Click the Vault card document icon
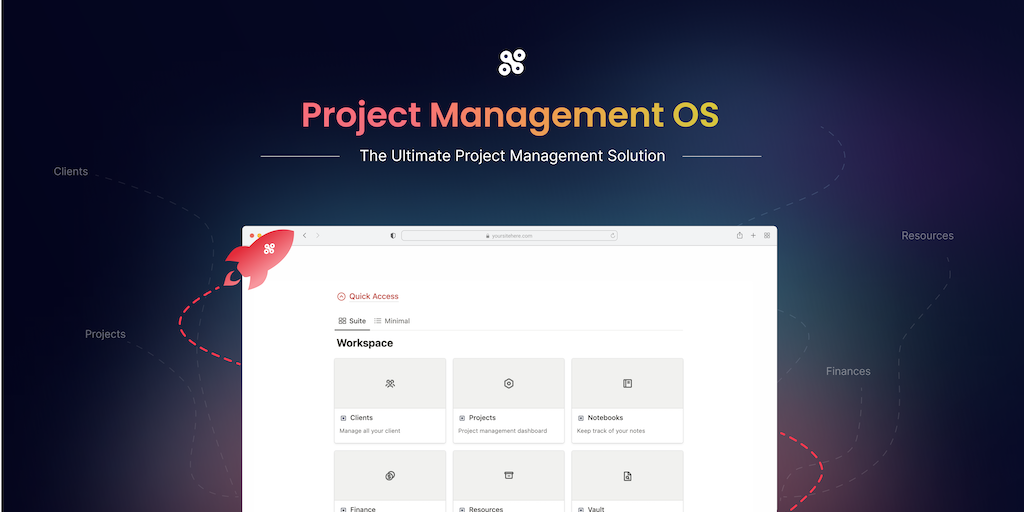1024x512 pixels. 628,476
